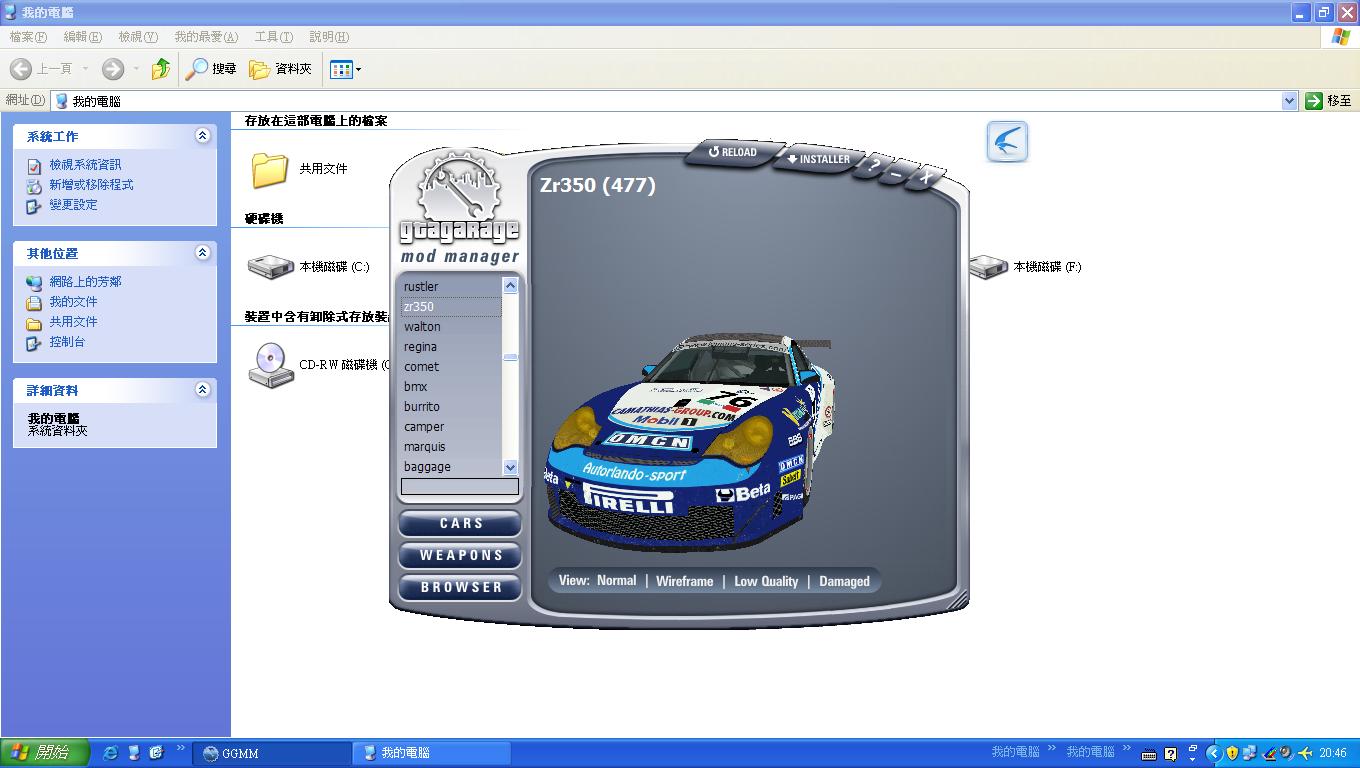Select regina in the car list
1360x768 pixels.
tap(451, 347)
